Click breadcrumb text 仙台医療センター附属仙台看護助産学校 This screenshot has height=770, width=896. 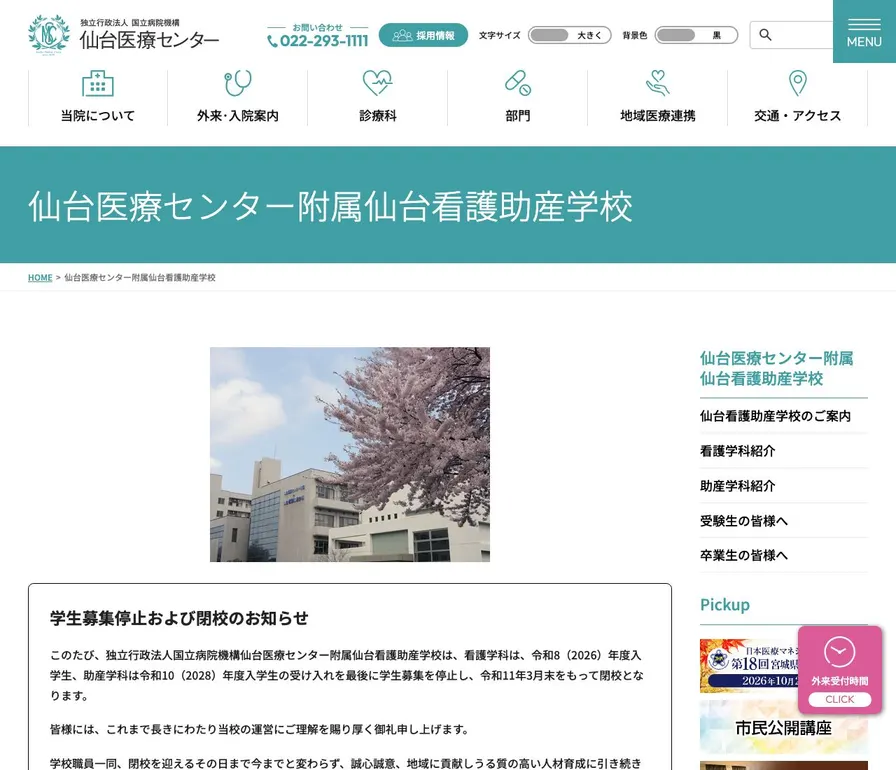[x=140, y=278]
